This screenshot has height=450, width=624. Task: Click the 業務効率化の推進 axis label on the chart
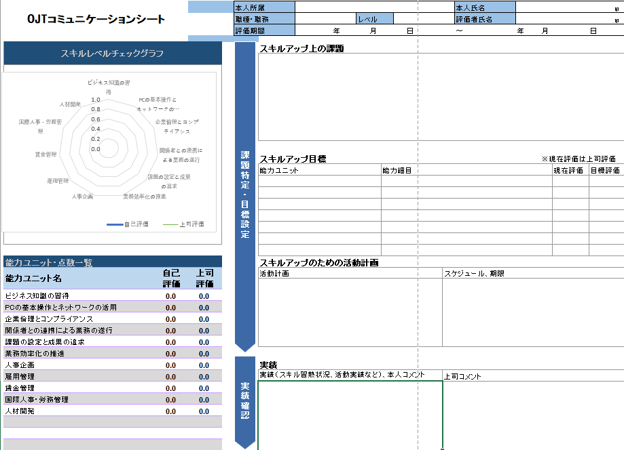pos(144,196)
